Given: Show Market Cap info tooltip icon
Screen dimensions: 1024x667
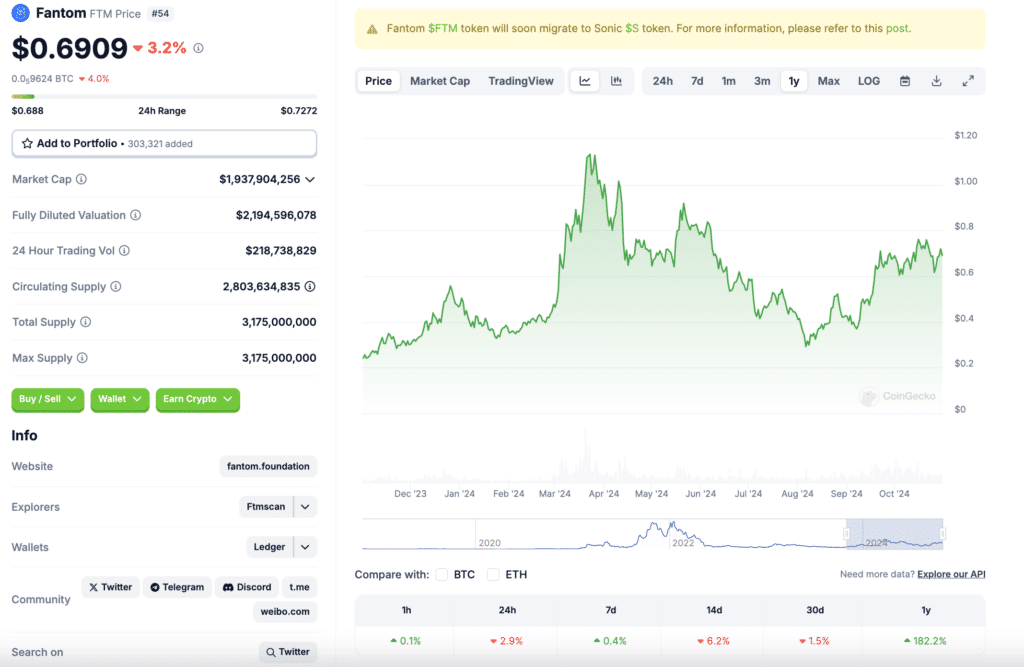Looking at the screenshot, I should click(x=81, y=179).
